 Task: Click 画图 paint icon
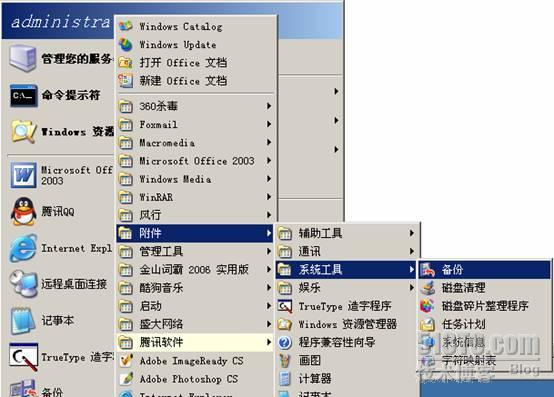pyautogui.click(x=284, y=361)
